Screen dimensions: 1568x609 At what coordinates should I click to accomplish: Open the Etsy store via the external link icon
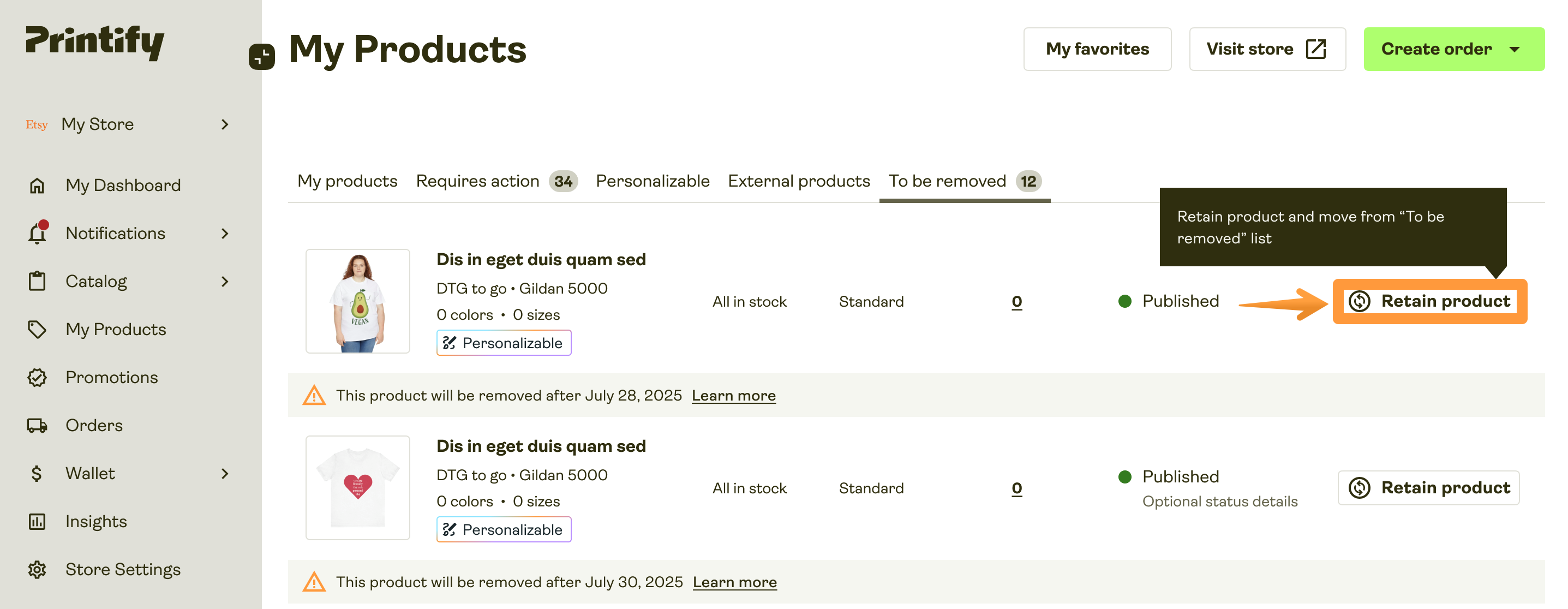tap(1315, 49)
